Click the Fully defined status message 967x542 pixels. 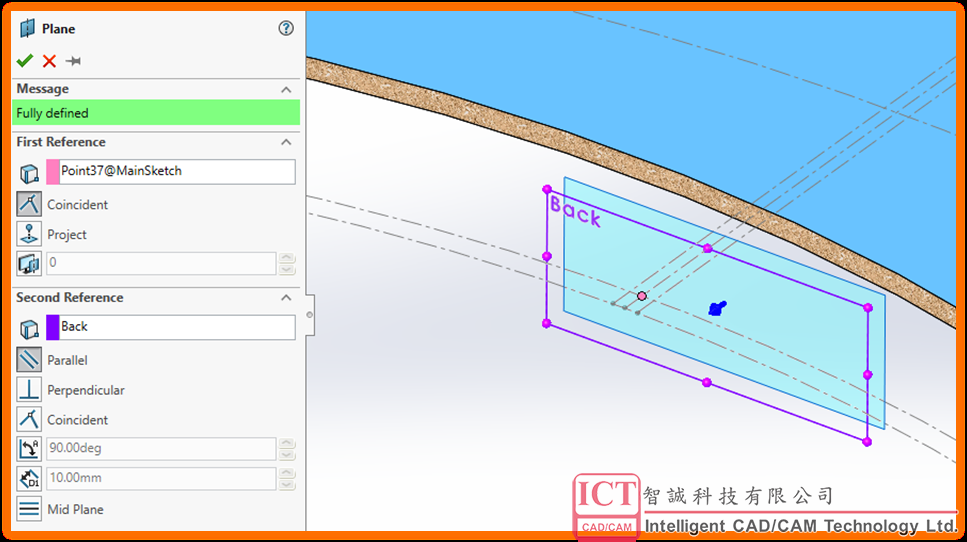[156, 113]
